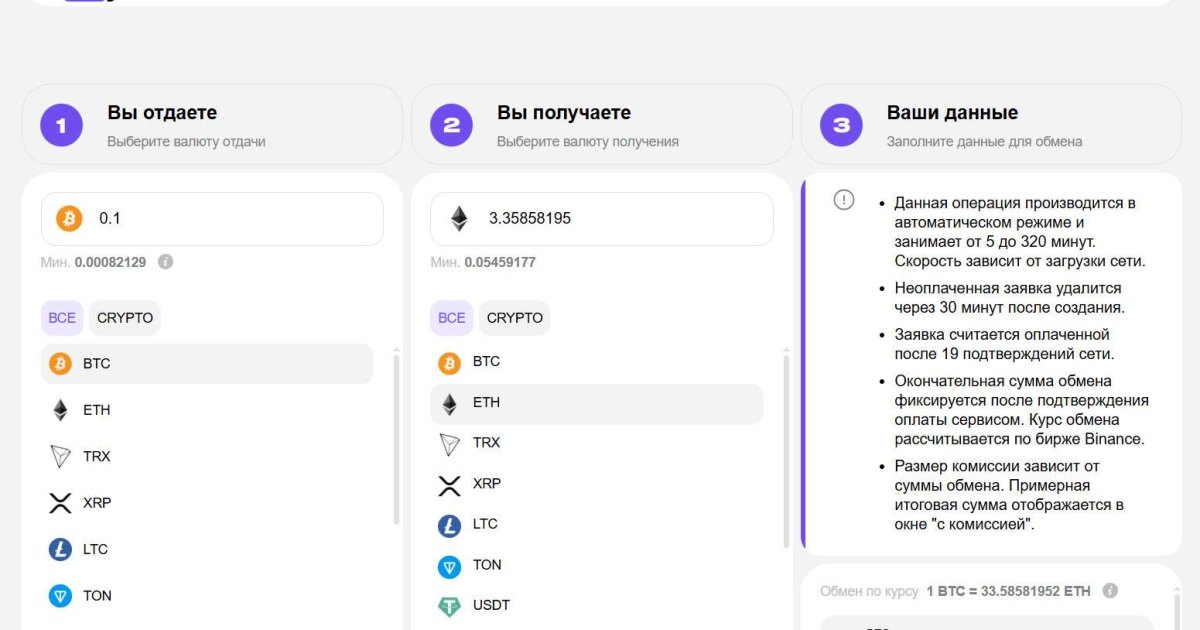Click the Вы отдаете step heading
This screenshot has height=630, width=1200.
click(x=162, y=113)
